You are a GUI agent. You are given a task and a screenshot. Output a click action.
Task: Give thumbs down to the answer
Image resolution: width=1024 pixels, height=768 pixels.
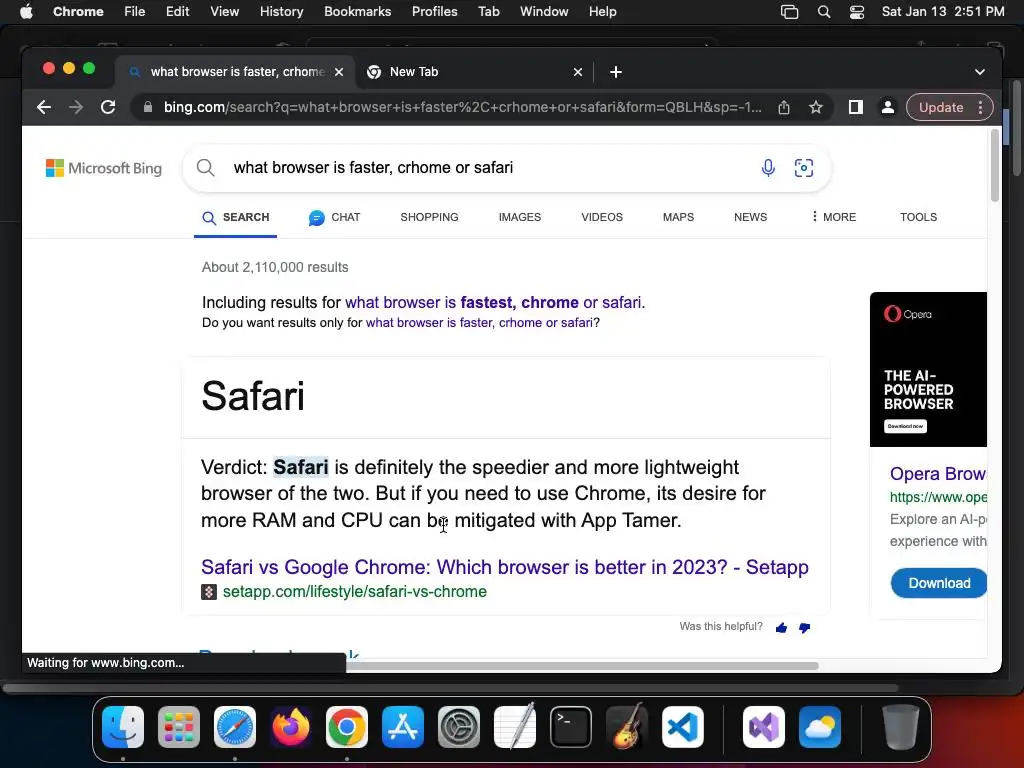(x=805, y=628)
